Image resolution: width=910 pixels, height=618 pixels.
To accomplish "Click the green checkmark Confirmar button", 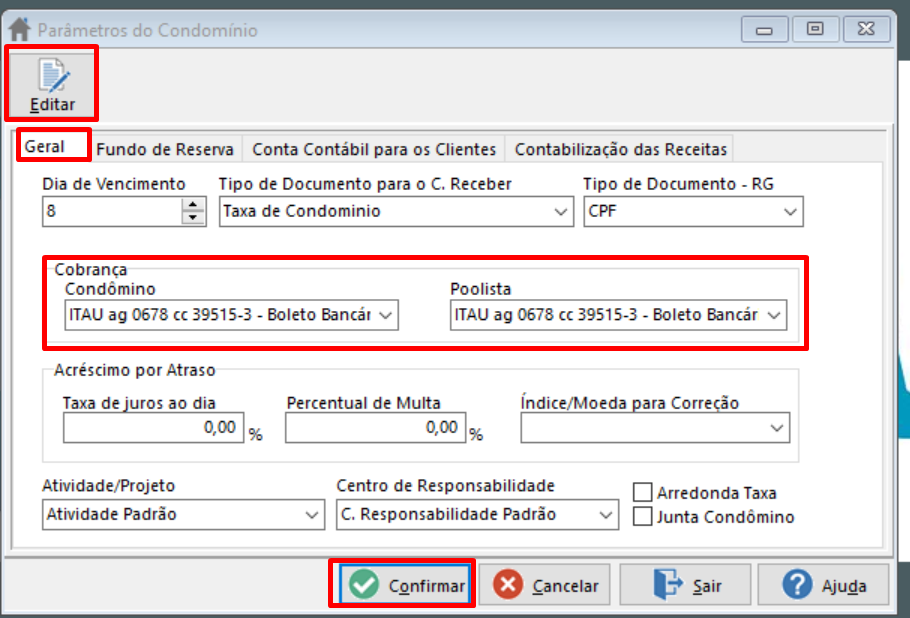I will (x=405, y=584).
